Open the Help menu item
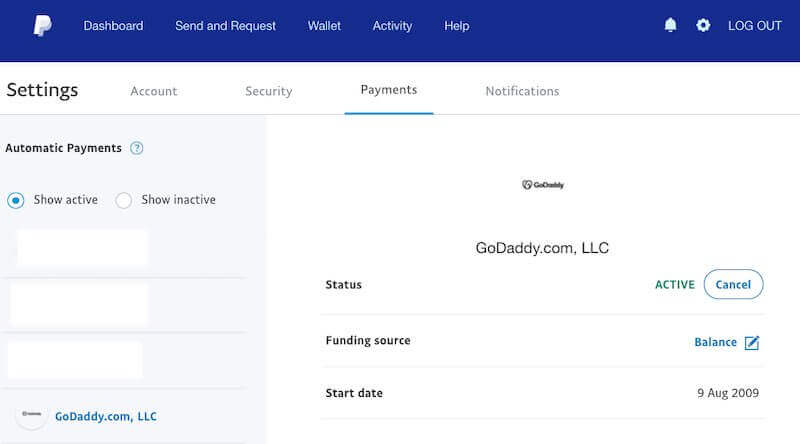 pos(457,26)
